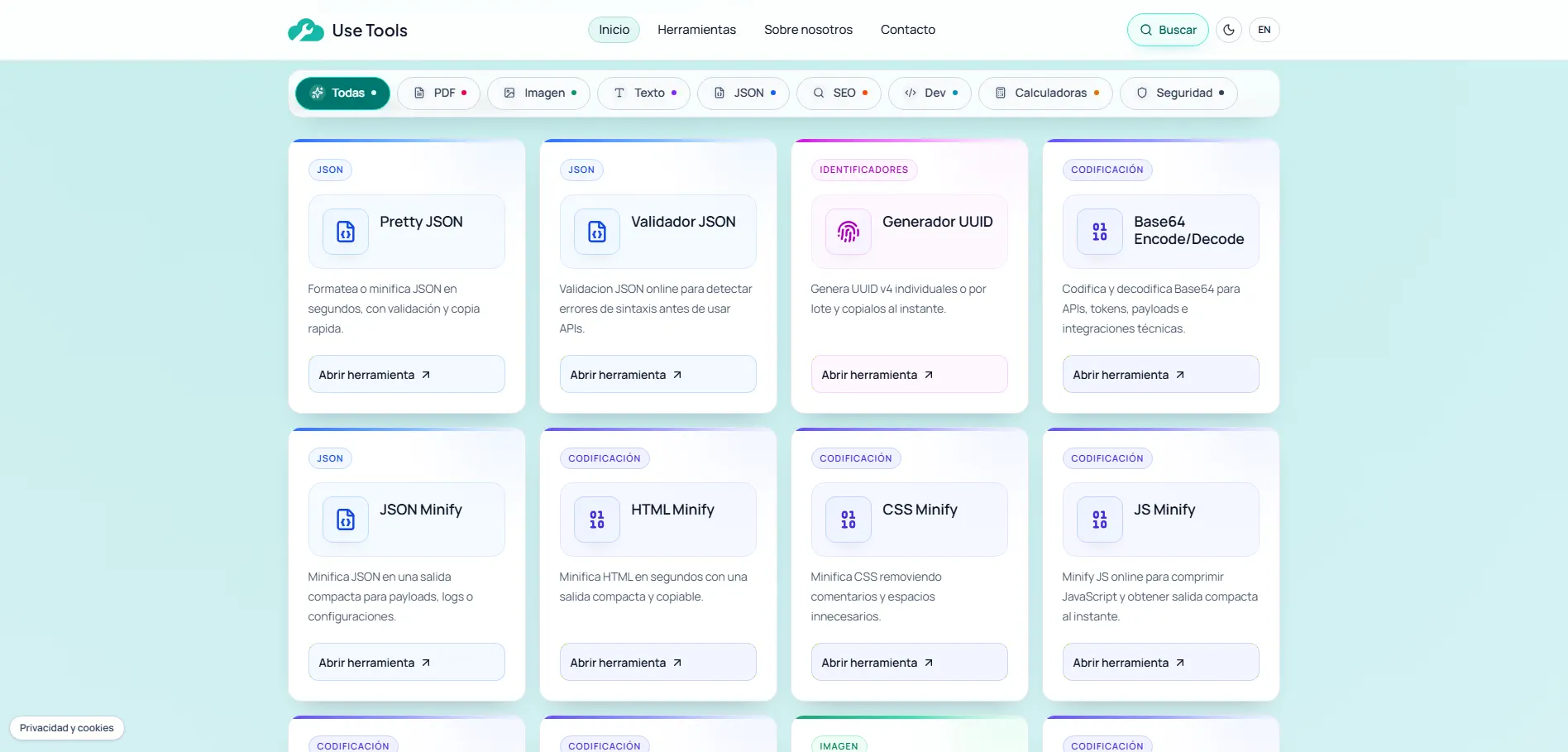
Task: Open the Validador JSON tool
Action: pyautogui.click(x=657, y=374)
